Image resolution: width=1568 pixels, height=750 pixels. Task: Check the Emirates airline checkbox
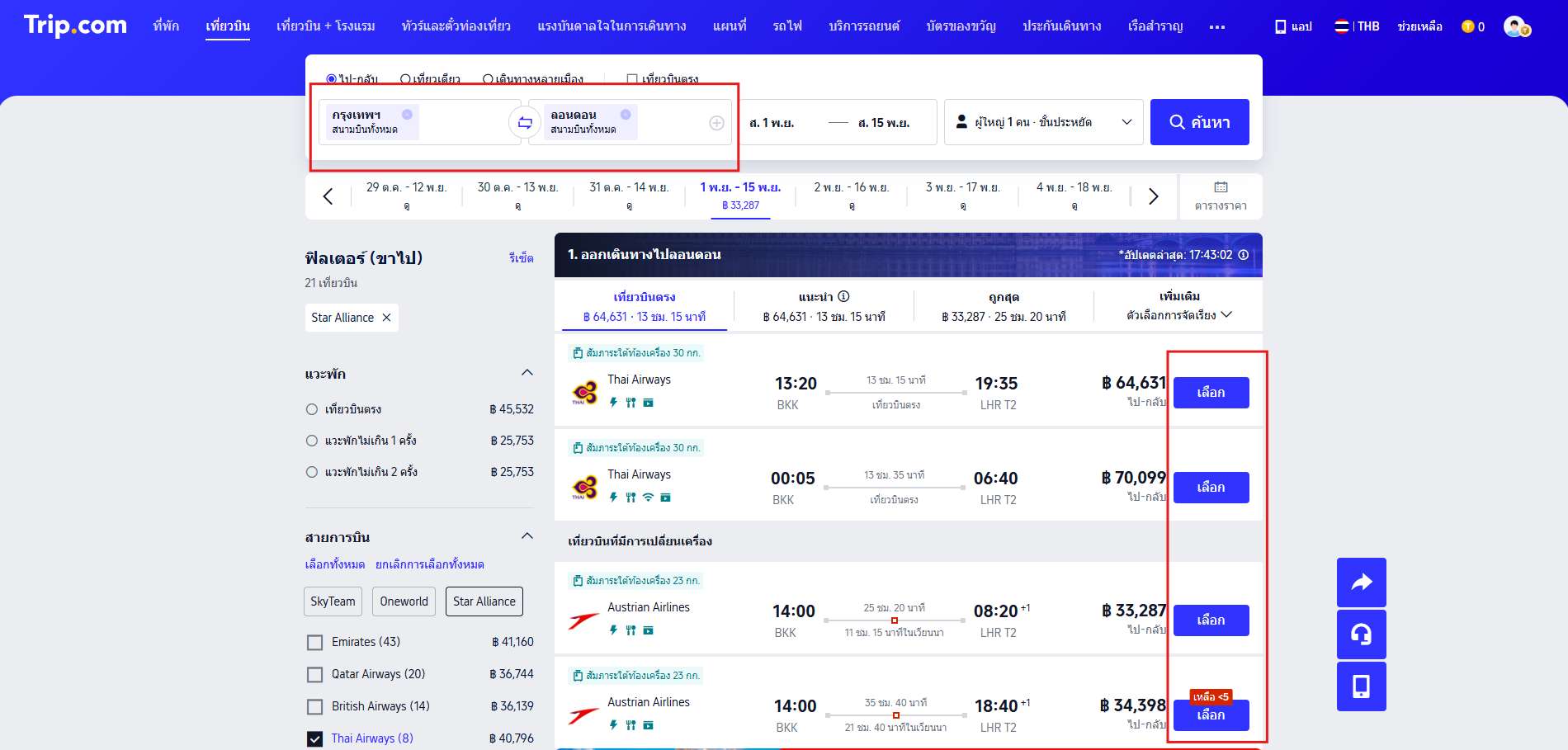[314, 643]
